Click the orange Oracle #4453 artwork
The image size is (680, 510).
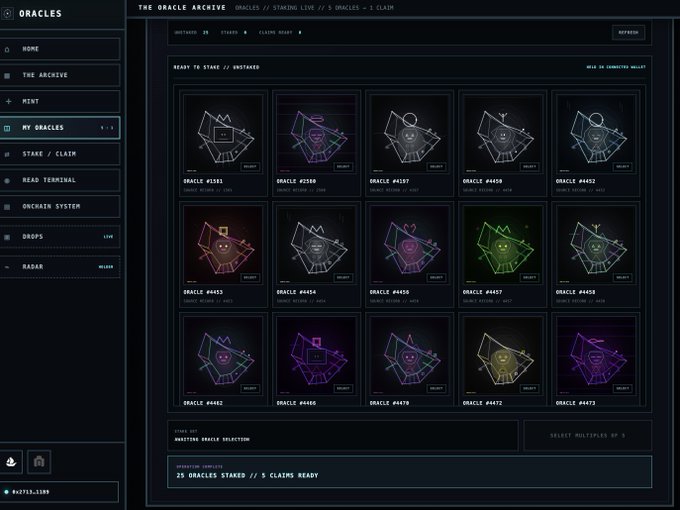tap(223, 245)
